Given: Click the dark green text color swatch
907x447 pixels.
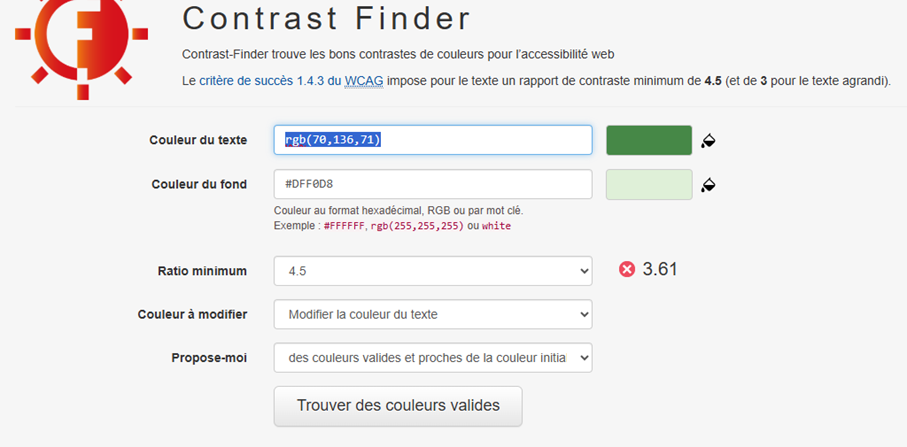Looking at the screenshot, I should coord(649,140).
